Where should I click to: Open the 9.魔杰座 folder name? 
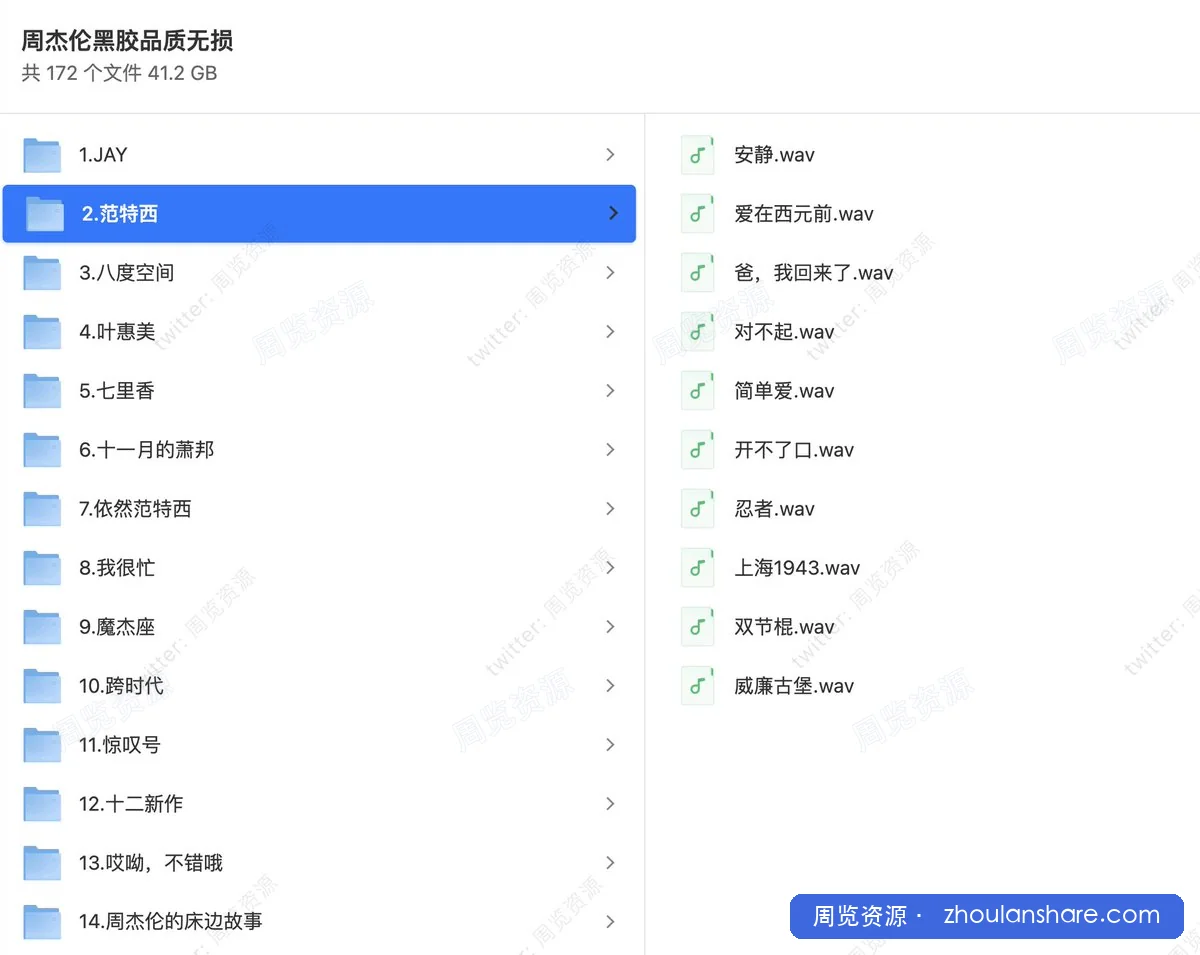117,627
